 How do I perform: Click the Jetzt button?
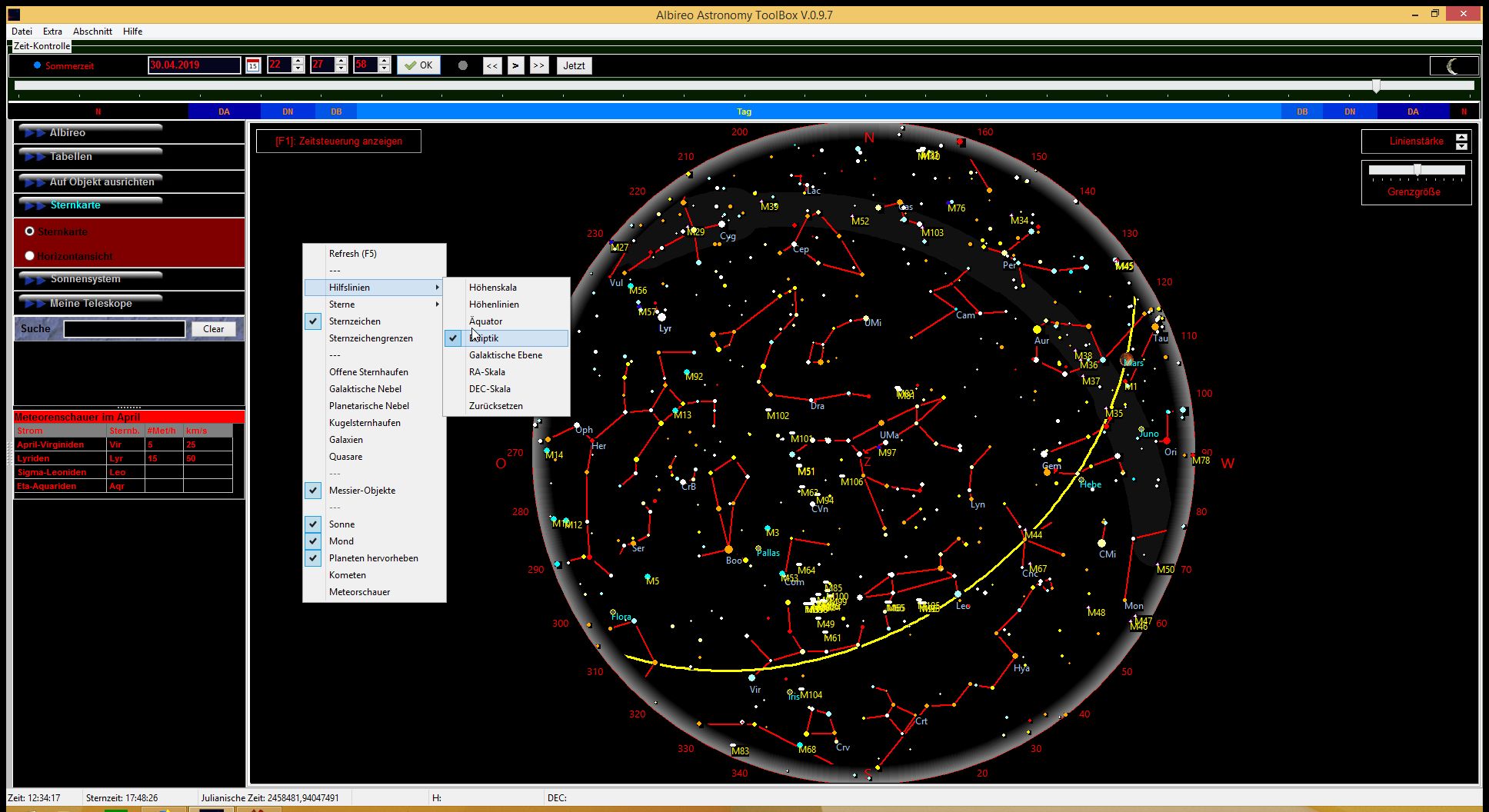pos(574,65)
